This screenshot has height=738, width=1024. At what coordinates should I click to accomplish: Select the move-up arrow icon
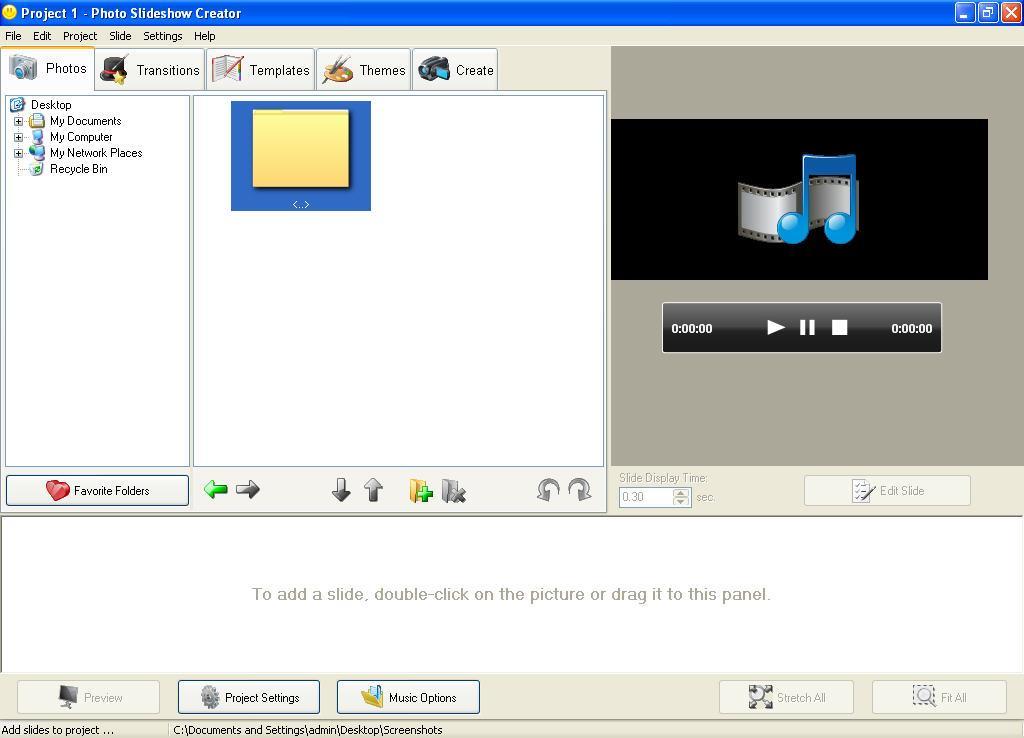pos(373,490)
